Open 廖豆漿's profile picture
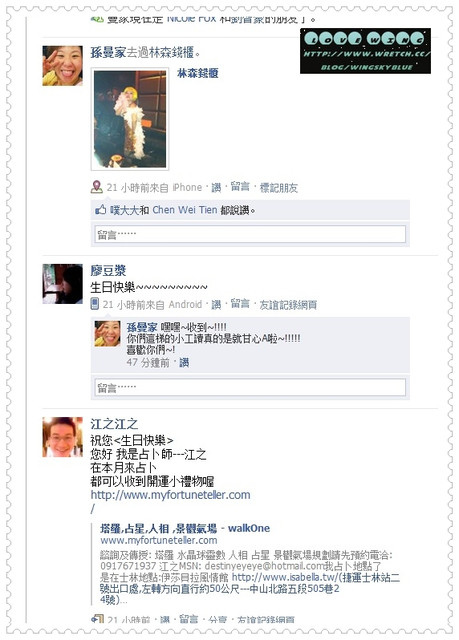 click(x=62, y=284)
